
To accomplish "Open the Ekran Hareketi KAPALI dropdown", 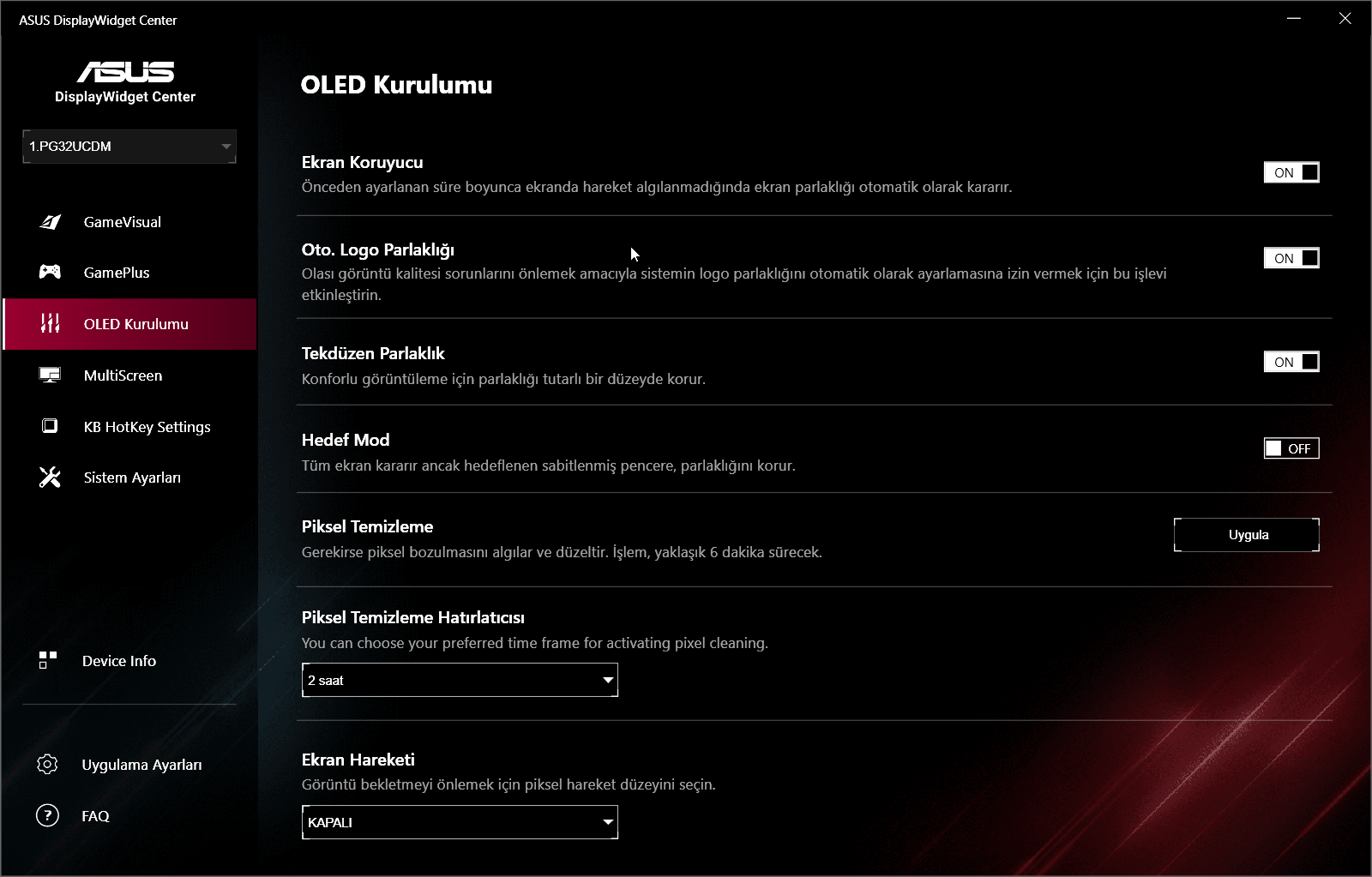I will tap(460, 822).
